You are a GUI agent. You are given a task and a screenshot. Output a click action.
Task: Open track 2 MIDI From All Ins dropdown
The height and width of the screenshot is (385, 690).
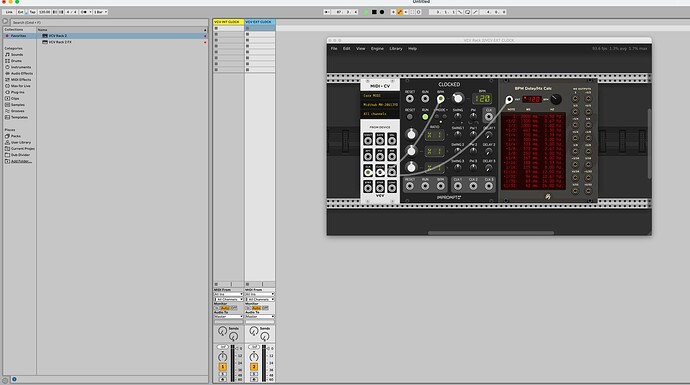(260, 294)
